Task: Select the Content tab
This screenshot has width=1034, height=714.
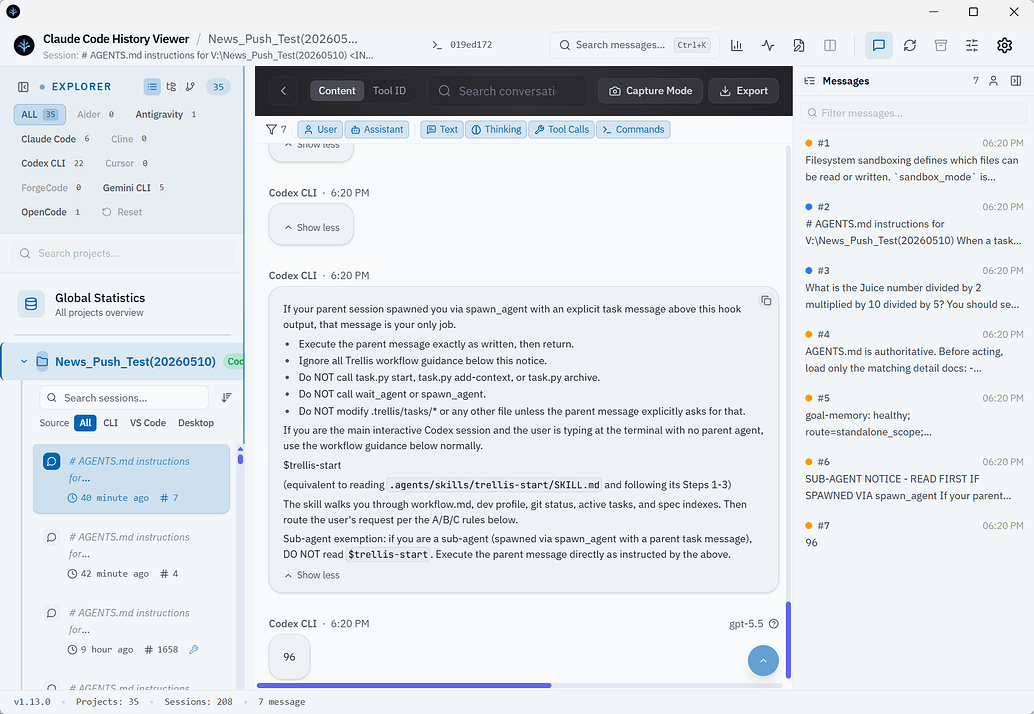Action: pos(337,91)
